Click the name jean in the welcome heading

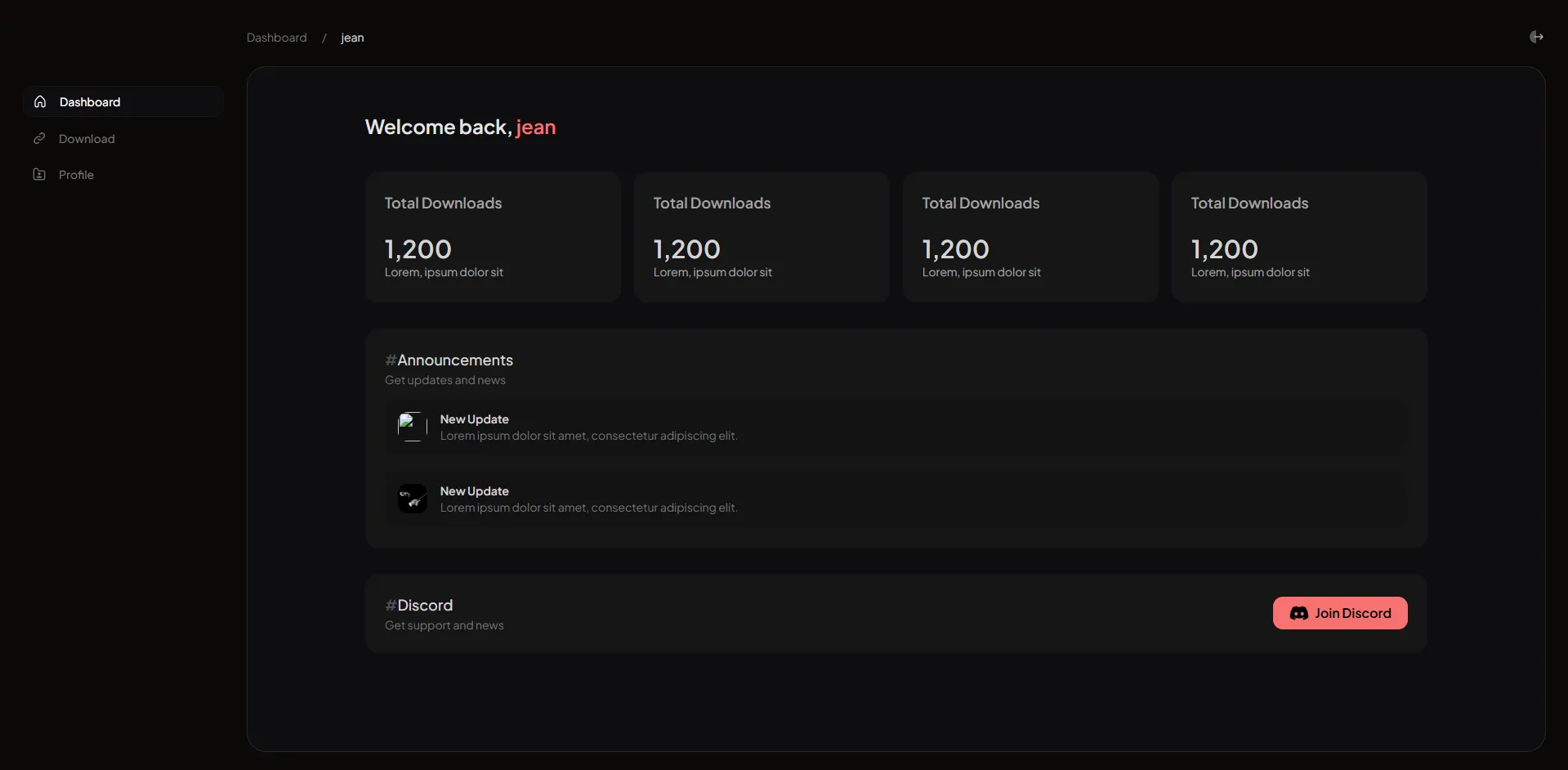pyautogui.click(x=536, y=127)
